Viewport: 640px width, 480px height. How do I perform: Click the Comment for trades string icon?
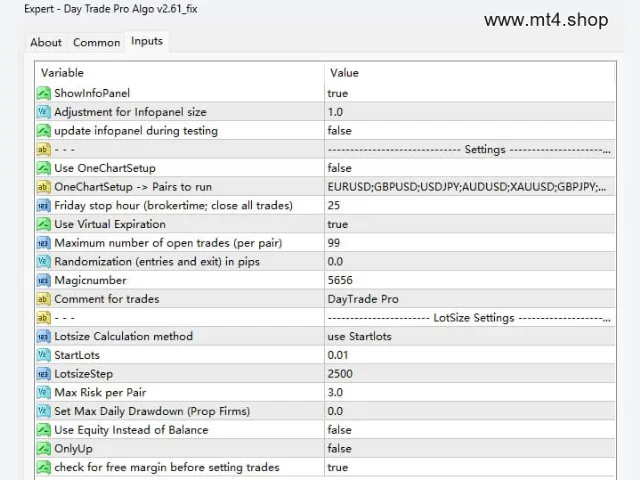point(43,299)
